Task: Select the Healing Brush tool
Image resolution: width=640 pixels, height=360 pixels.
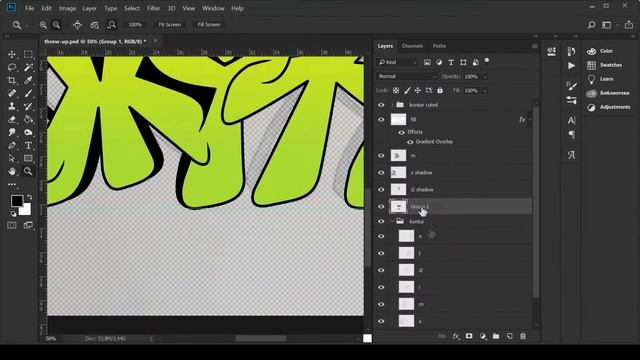Action: pos(12,93)
